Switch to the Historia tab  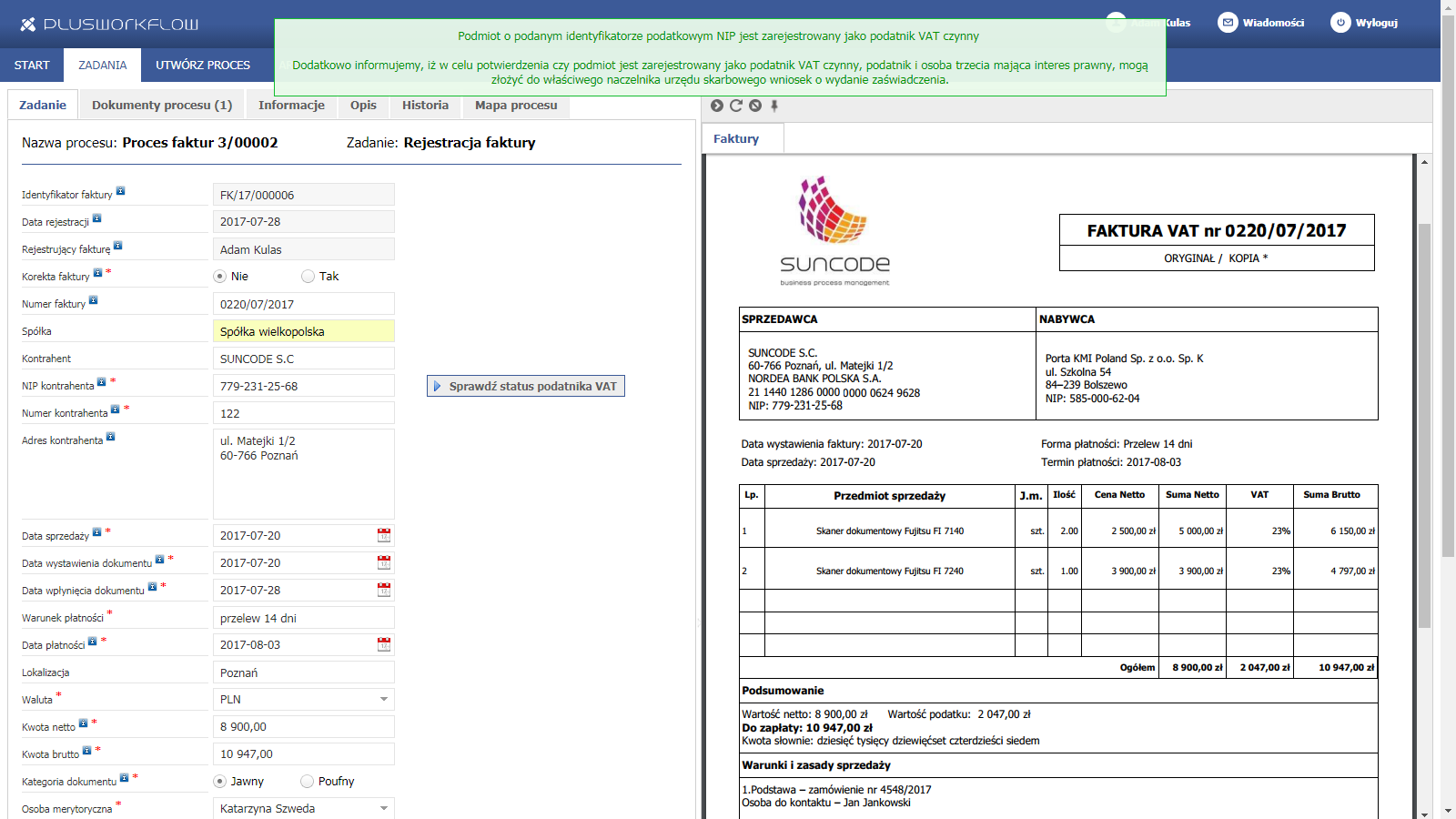click(x=425, y=106)
